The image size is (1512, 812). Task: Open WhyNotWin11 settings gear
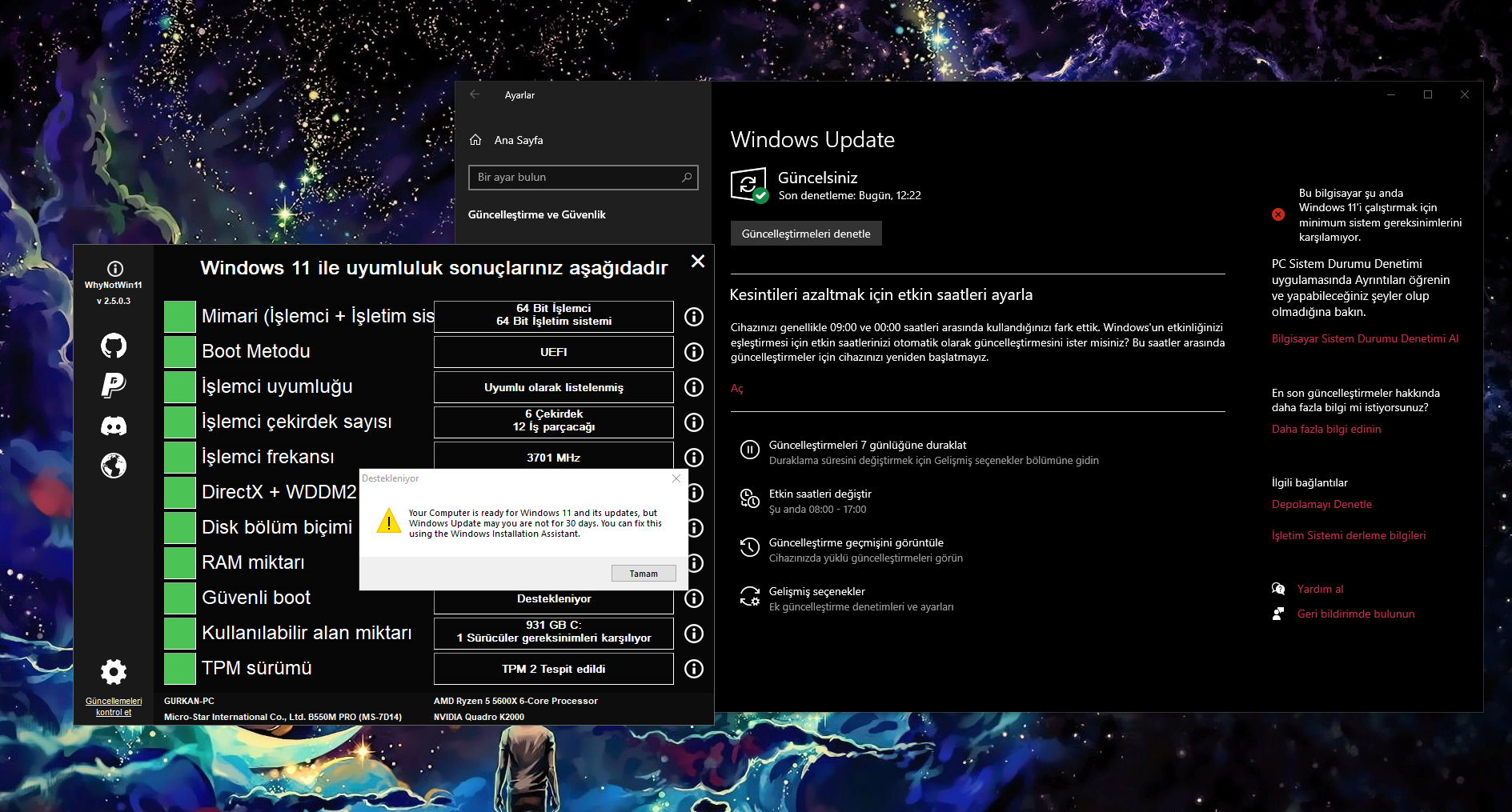click(114, 672)
